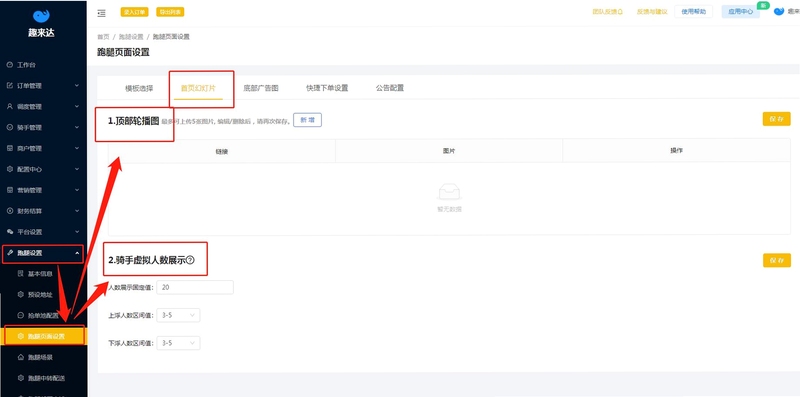Click the 调度管理 person icon in the sidebar
Viewport: 800px width, 397px height.
coord(10,107)
